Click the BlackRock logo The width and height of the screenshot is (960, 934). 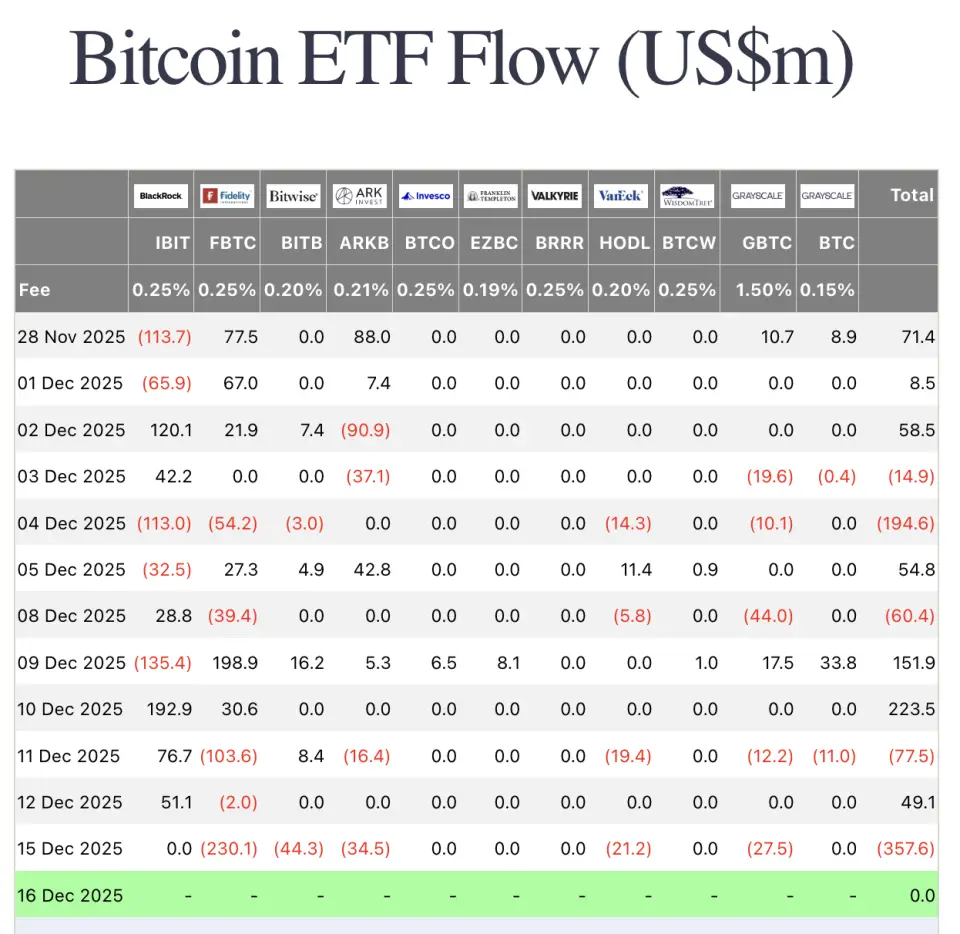(161, 196)
